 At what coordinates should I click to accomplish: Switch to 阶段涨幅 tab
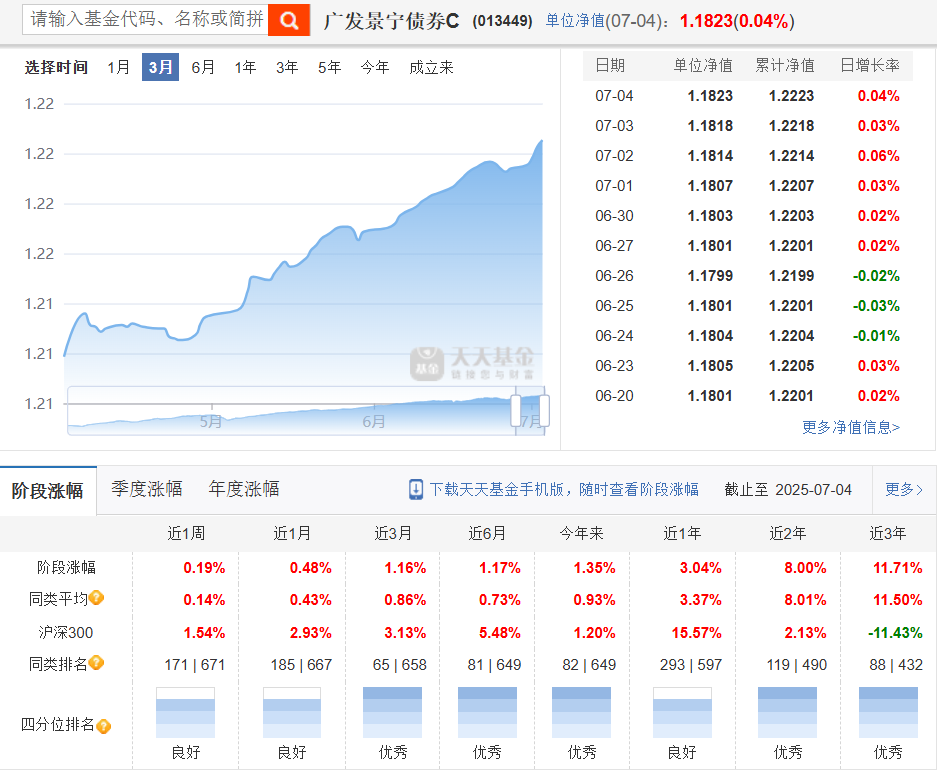click(x=48, y=490)
